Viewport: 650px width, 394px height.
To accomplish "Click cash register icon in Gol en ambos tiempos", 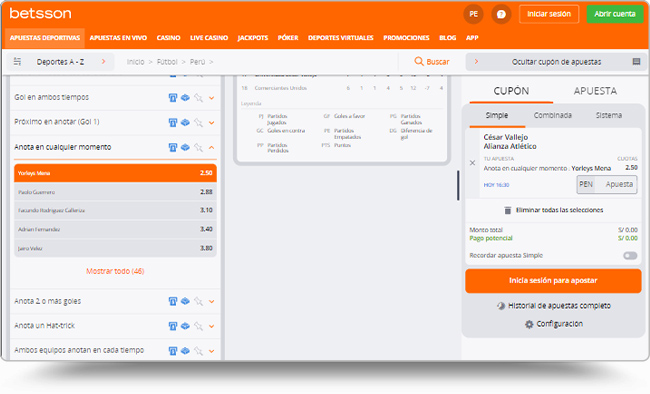I will [173, 97].
